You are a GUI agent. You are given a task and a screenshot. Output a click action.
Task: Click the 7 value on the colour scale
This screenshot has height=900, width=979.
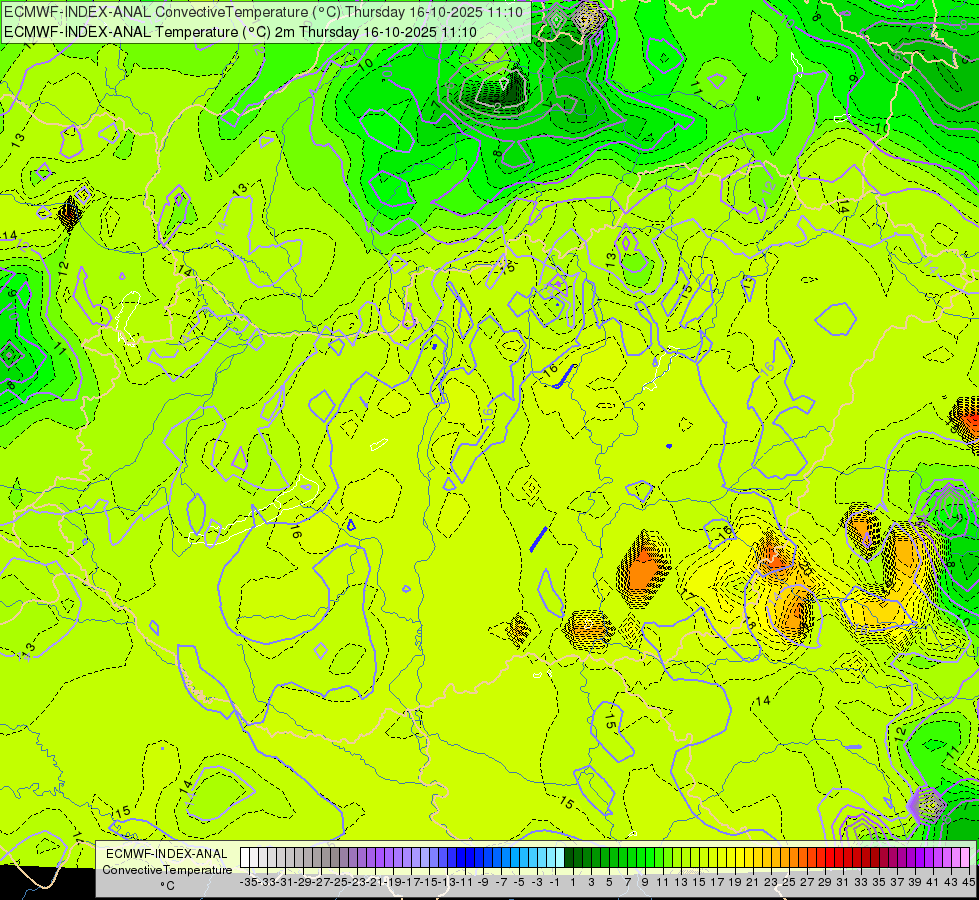(x=627, y=882)
